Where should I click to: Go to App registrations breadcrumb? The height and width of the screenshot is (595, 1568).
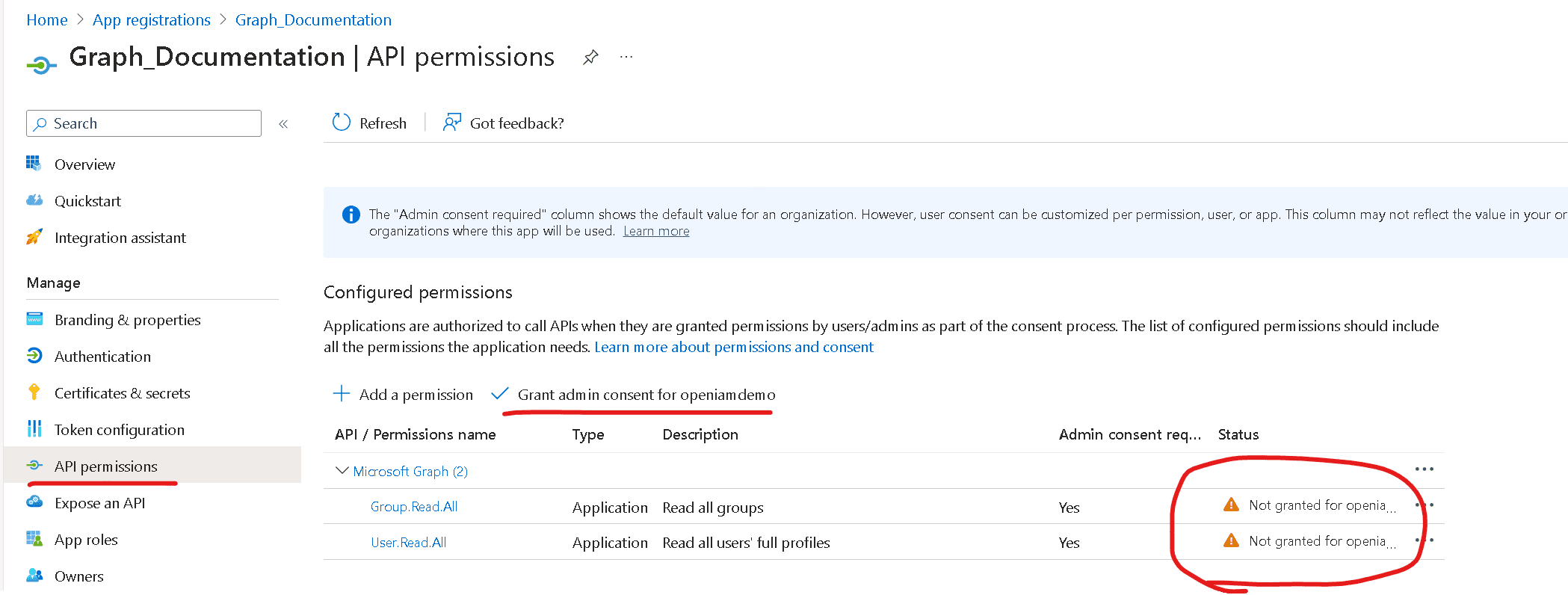pyautogui.click(x=152, y=20)
